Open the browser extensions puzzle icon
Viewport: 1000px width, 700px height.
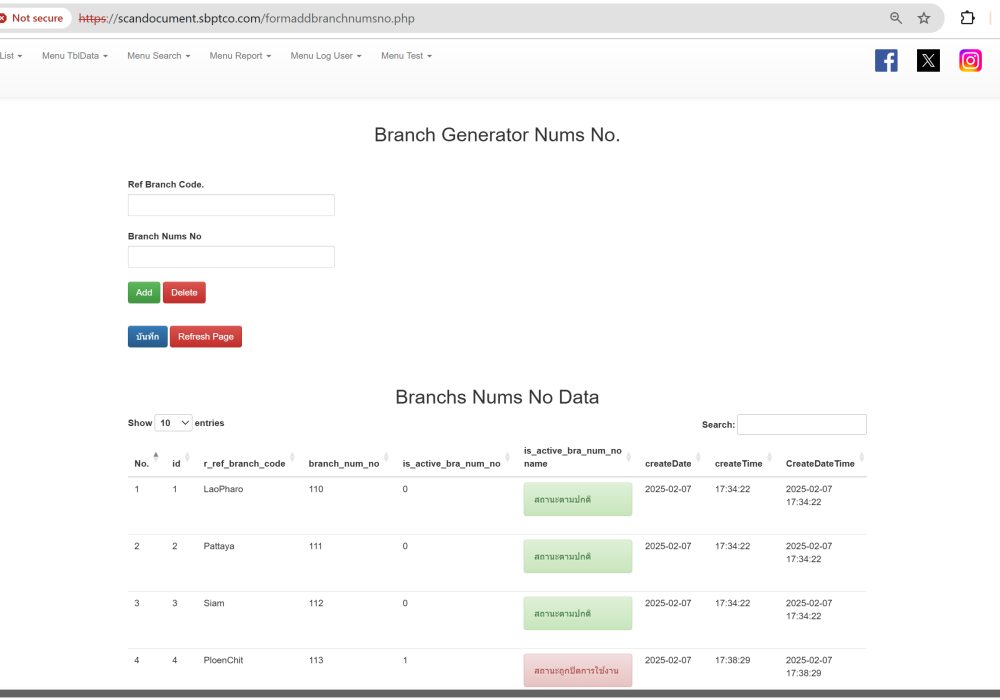coord(967,18)
